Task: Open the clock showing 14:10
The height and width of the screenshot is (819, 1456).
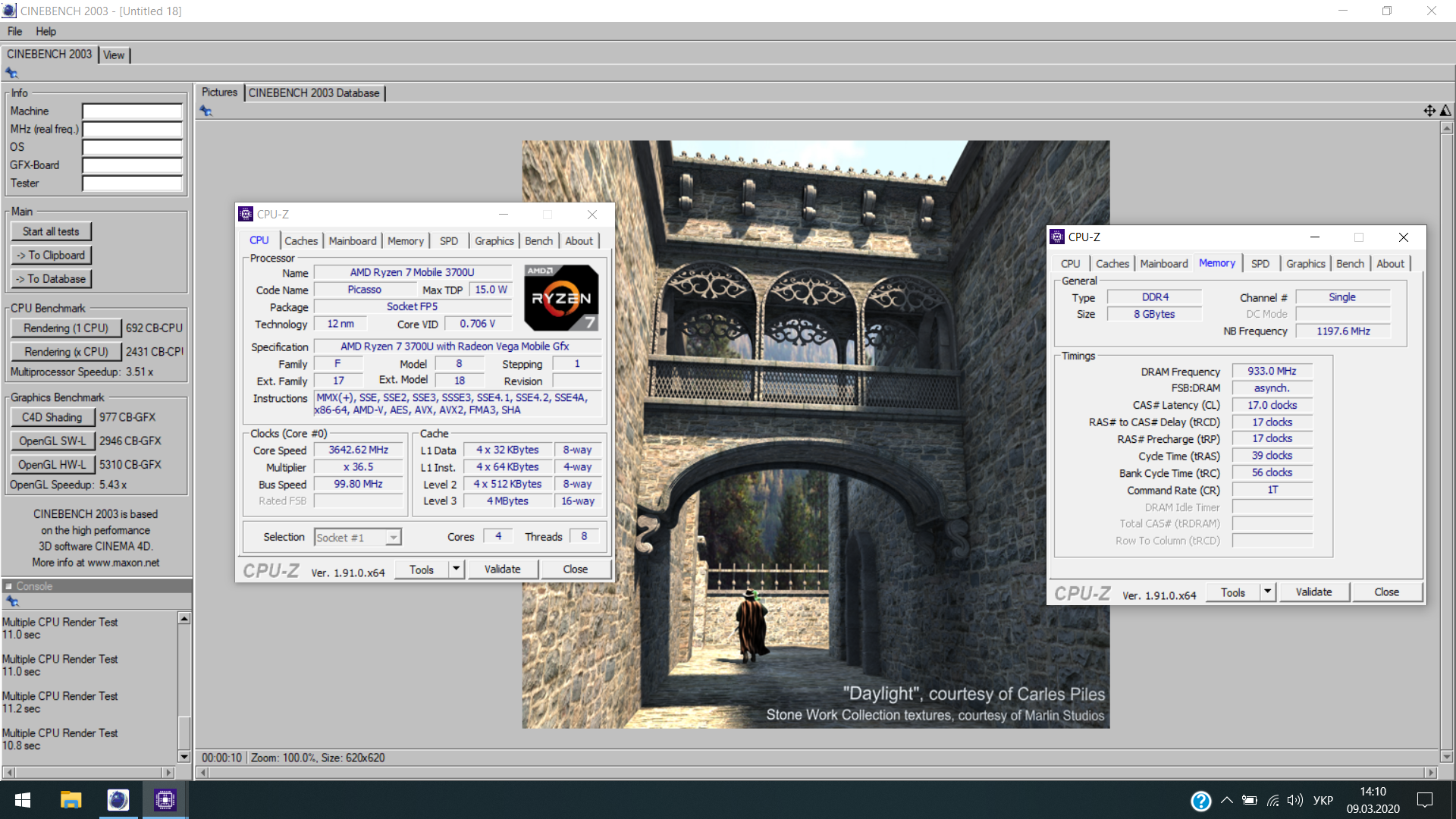Action: (1373, 792)
